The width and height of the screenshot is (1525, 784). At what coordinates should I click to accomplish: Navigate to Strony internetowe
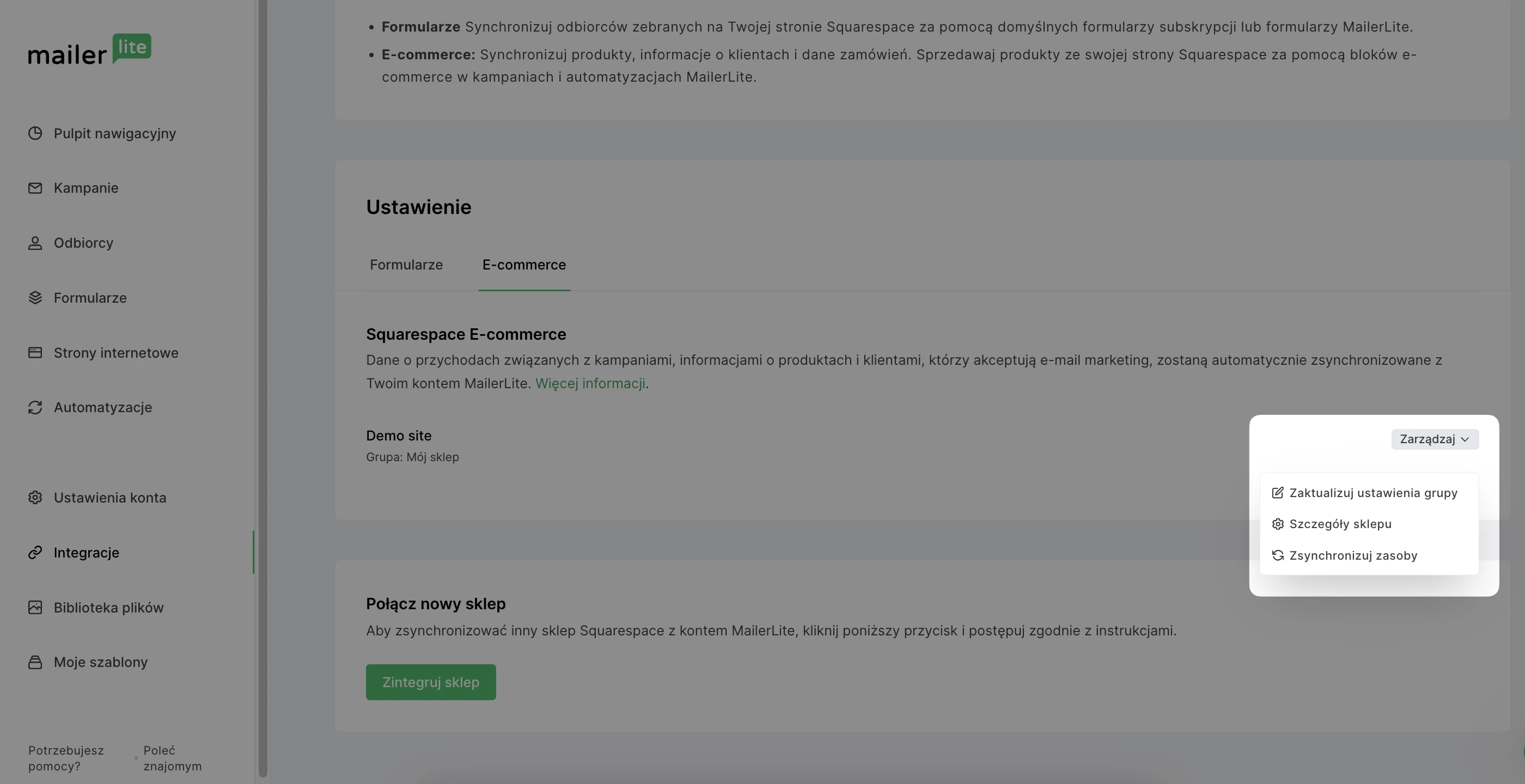tap(116, 353)
